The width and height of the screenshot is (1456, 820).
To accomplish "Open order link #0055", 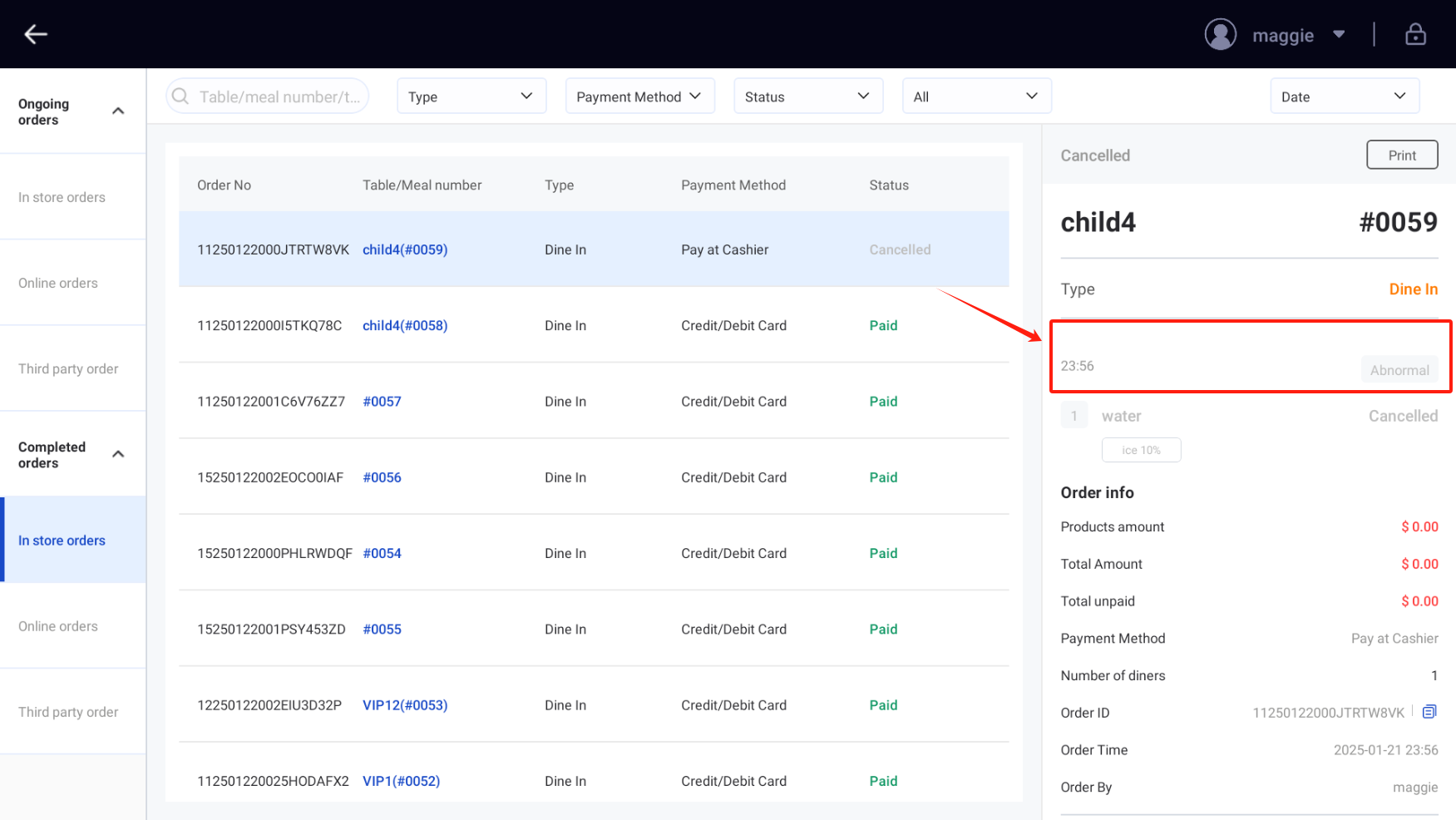I will (382, 629).
